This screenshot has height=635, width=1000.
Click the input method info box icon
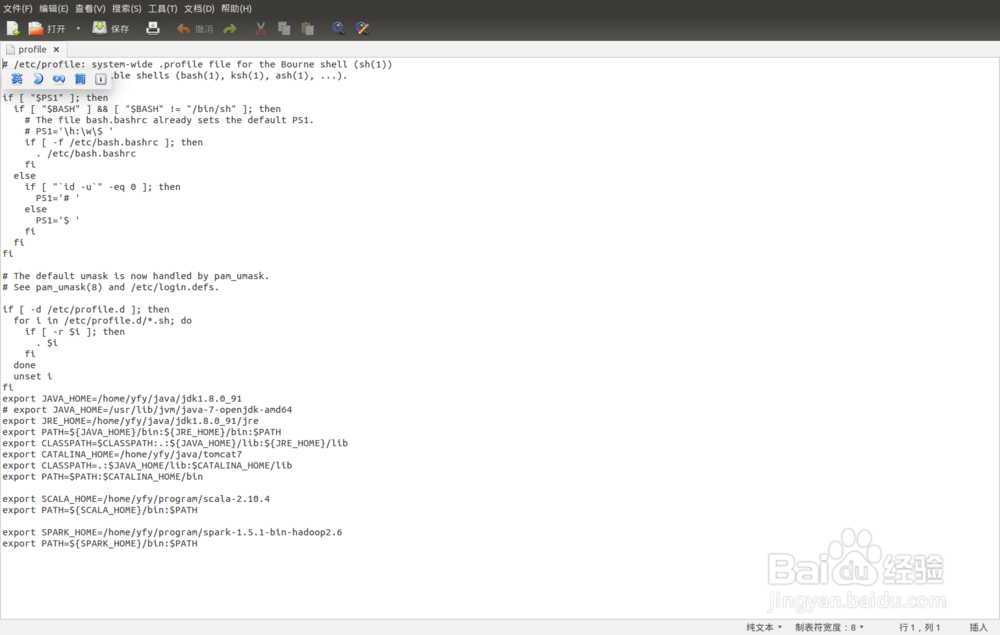[101, 79]
